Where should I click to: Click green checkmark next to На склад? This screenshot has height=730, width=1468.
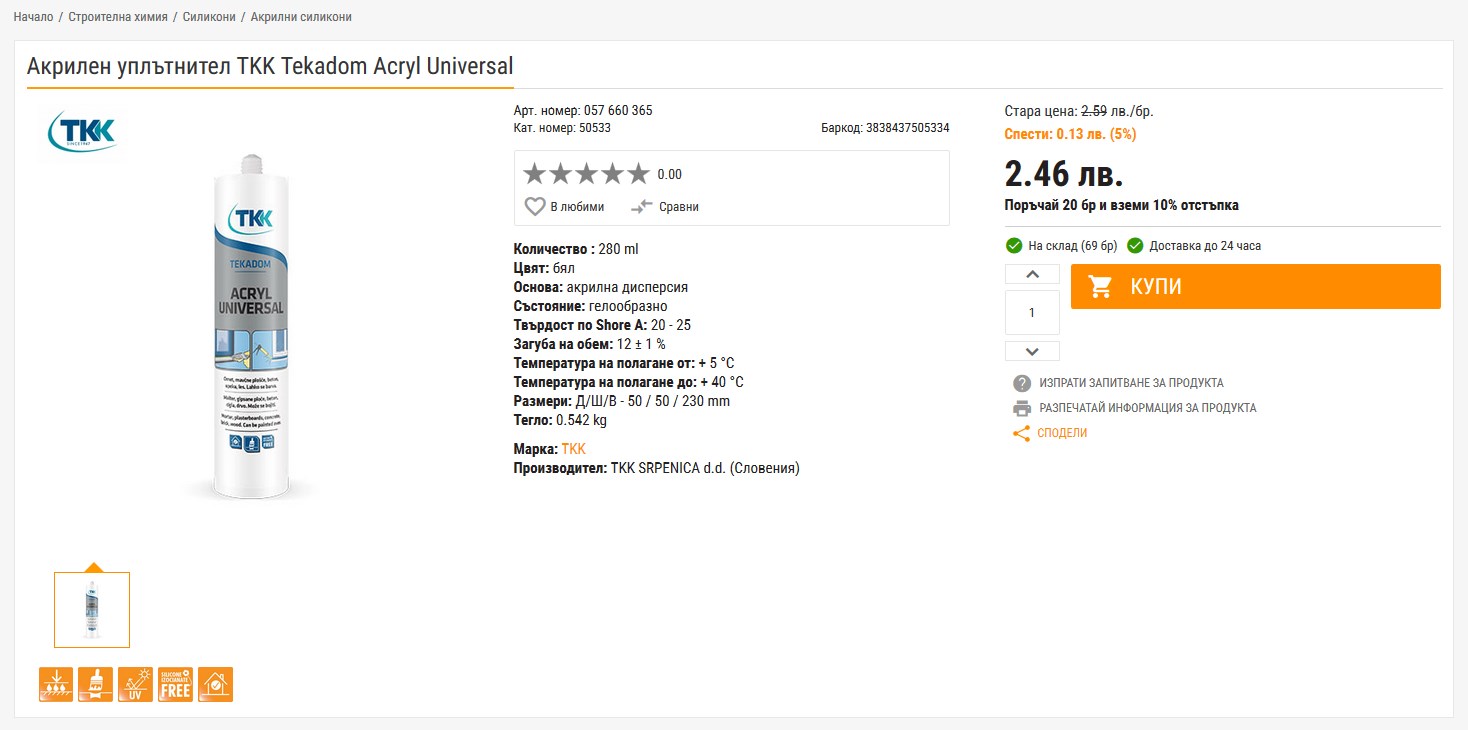coord(1013,246)
